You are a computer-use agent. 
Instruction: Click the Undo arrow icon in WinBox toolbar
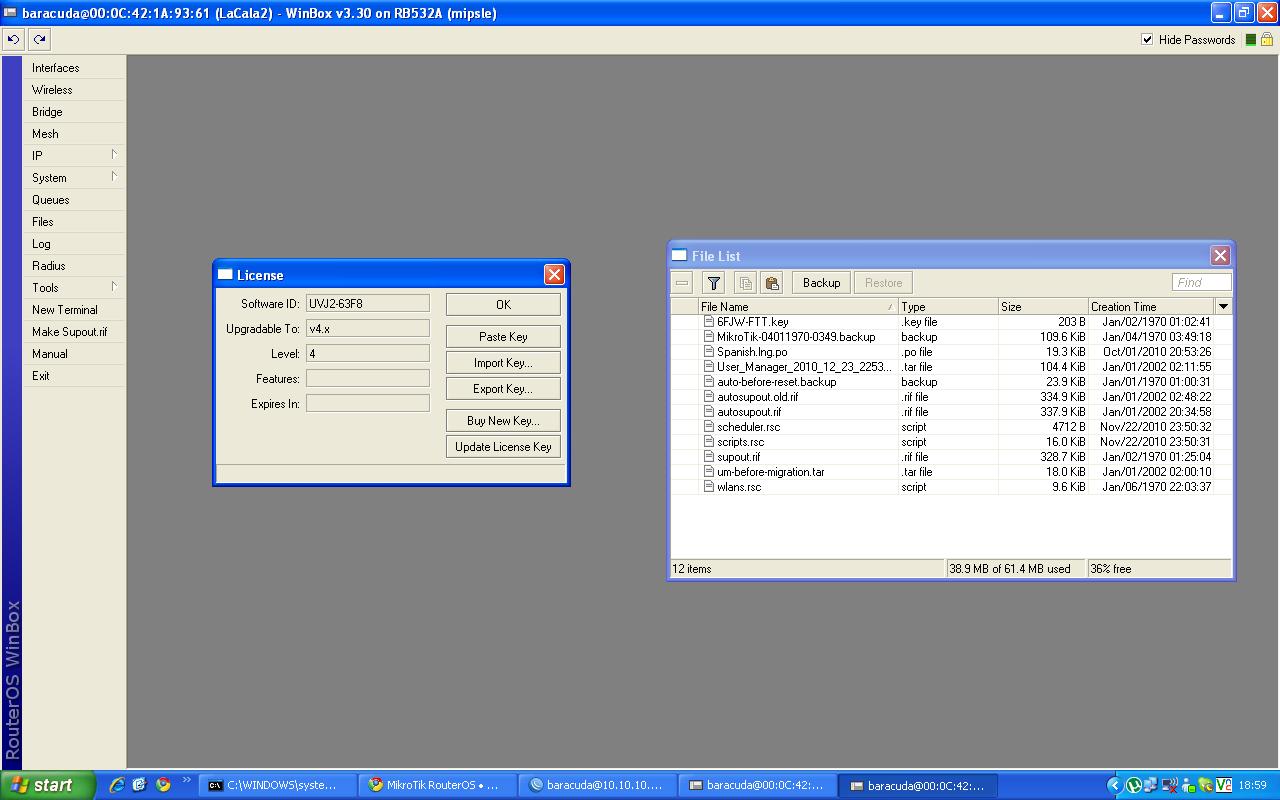[x=13, y=40]
